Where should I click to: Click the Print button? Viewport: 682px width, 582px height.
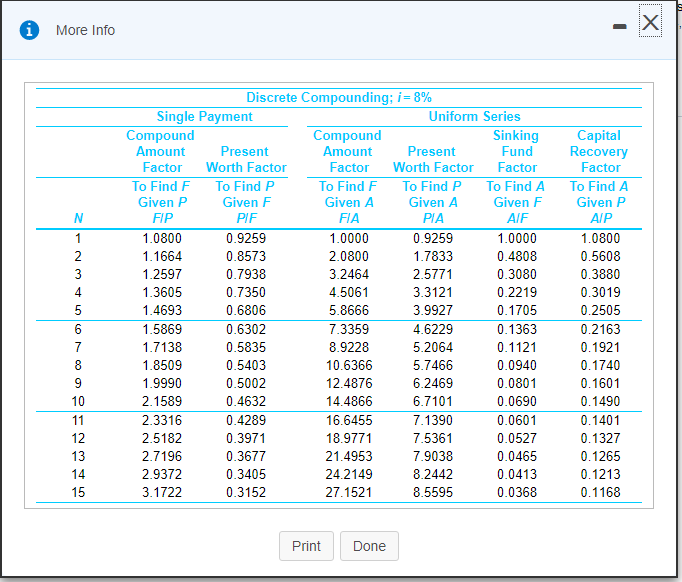306,546
